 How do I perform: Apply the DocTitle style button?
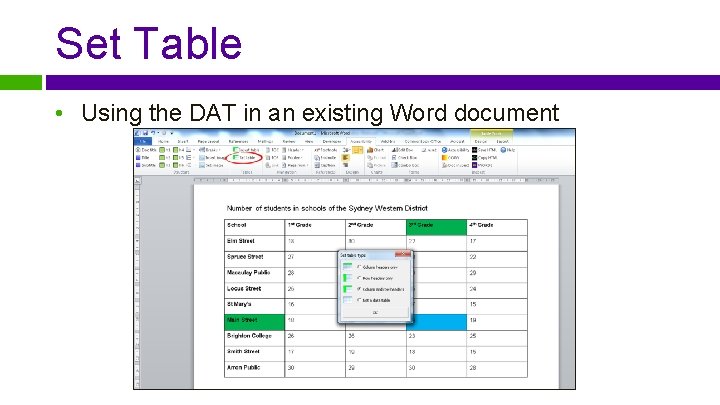[146, 150]
